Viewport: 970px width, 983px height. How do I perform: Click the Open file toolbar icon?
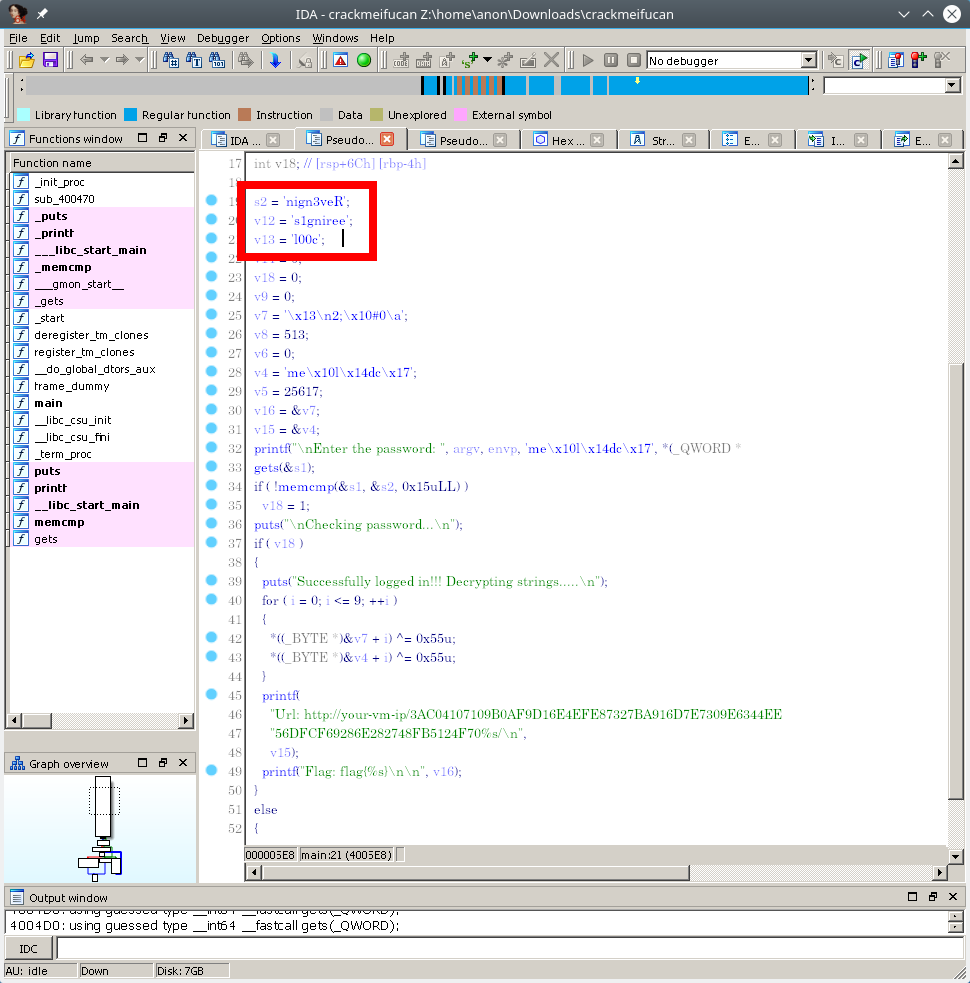(x=27, y=60)
